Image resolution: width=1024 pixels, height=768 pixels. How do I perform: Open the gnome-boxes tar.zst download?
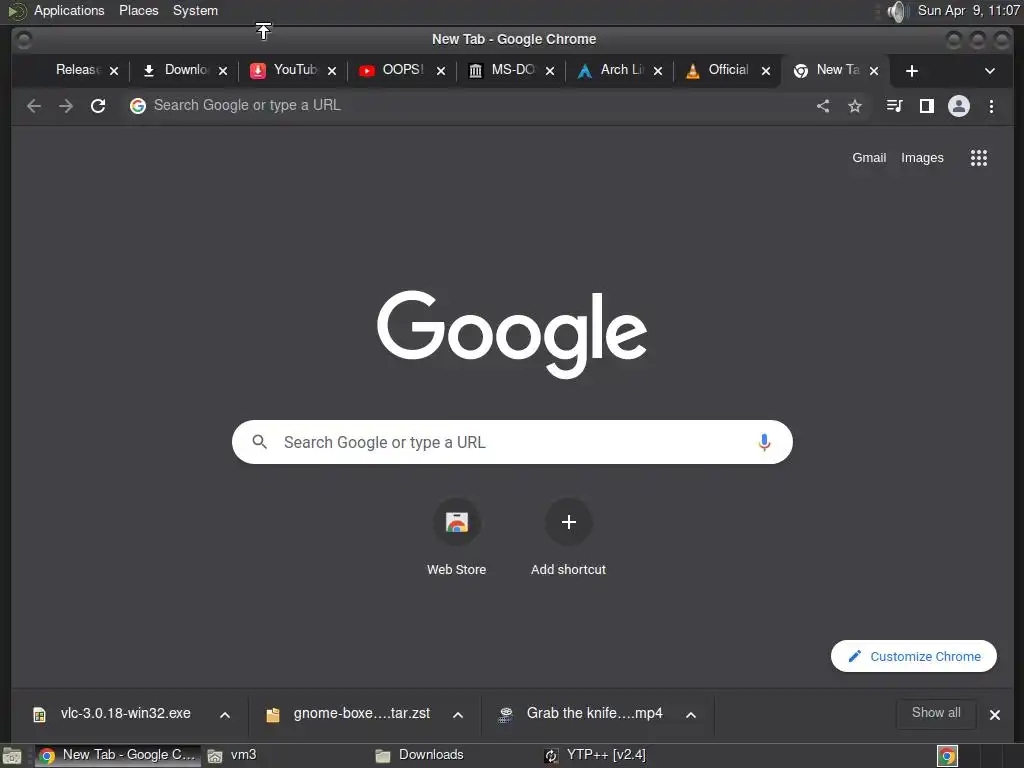pos(350,714)
